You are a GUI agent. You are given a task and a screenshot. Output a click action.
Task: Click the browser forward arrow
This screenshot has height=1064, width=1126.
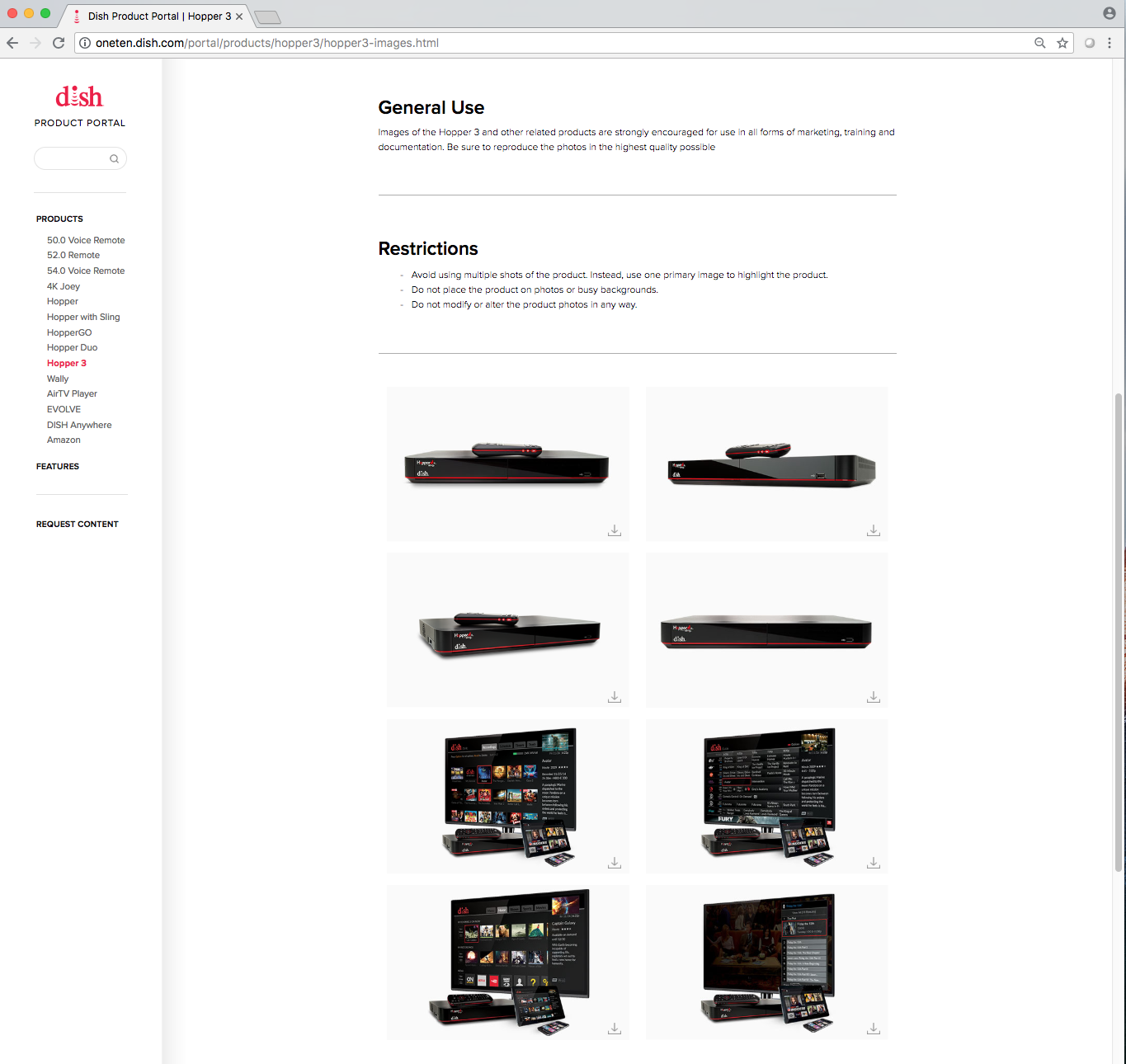coord(35,43)
